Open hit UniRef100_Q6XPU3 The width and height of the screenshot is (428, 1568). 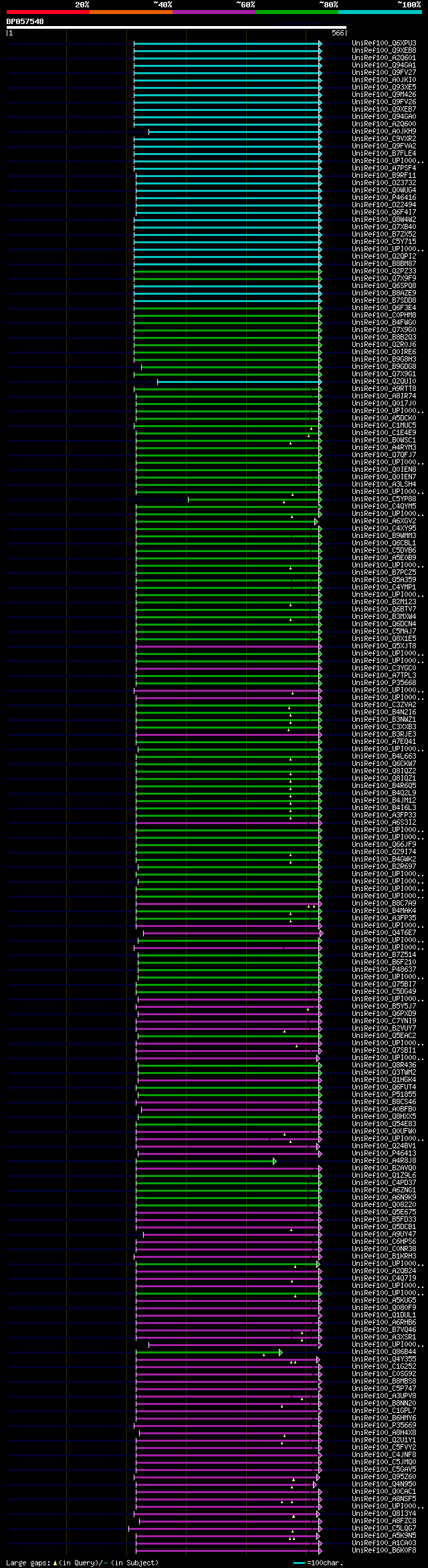pos(384,43)
